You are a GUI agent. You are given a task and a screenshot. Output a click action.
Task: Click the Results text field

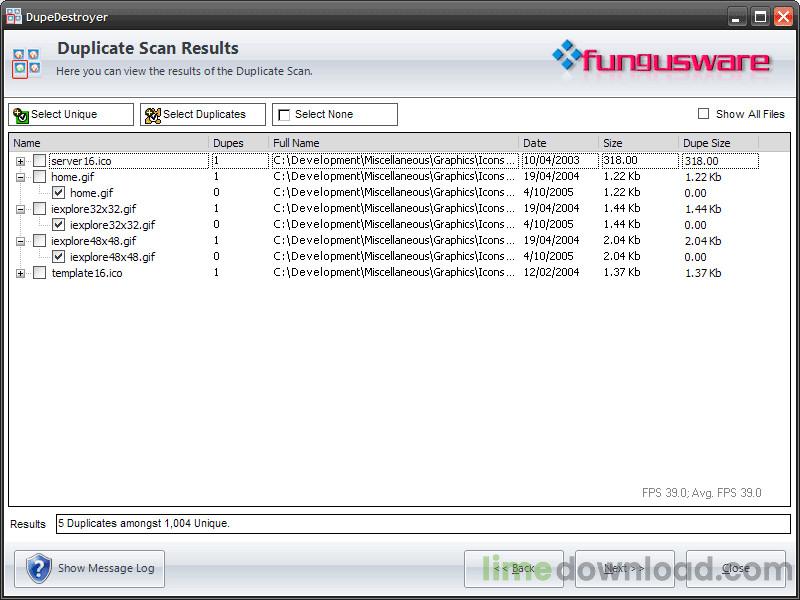click(423, 523)
